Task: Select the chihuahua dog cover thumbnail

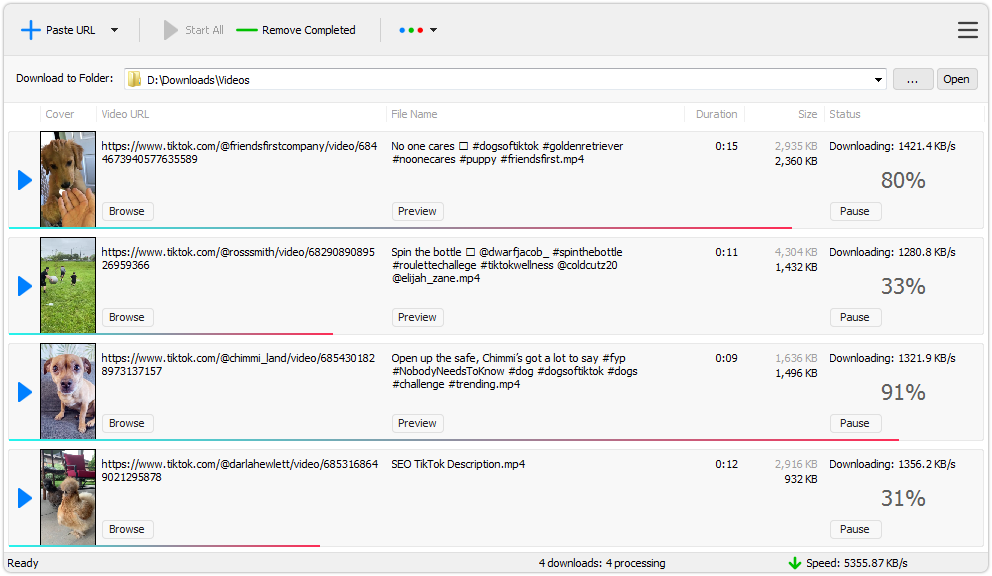Action: coord(68,391)
